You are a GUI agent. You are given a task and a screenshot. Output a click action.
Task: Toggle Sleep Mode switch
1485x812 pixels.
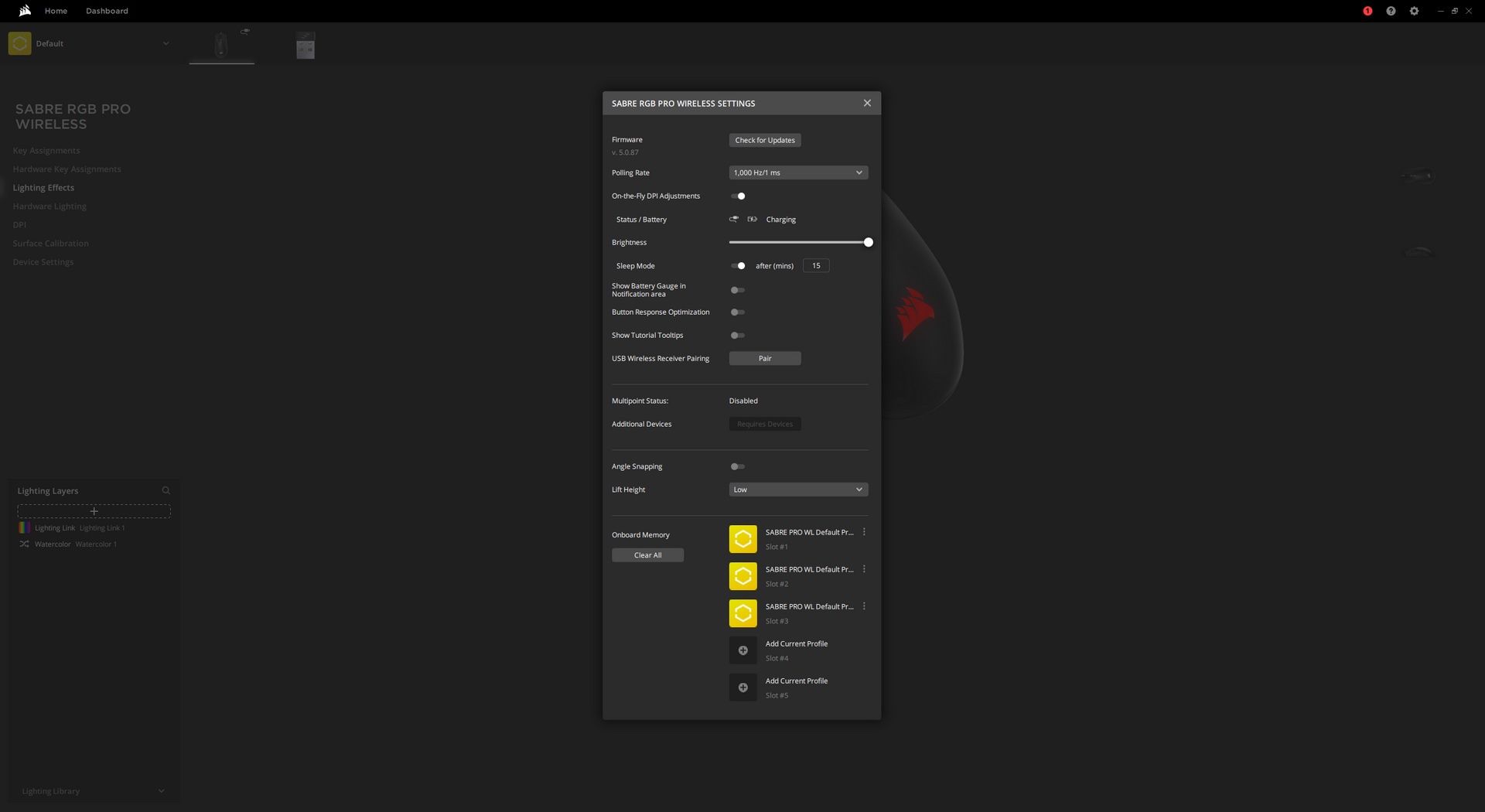tap(738, 265)
